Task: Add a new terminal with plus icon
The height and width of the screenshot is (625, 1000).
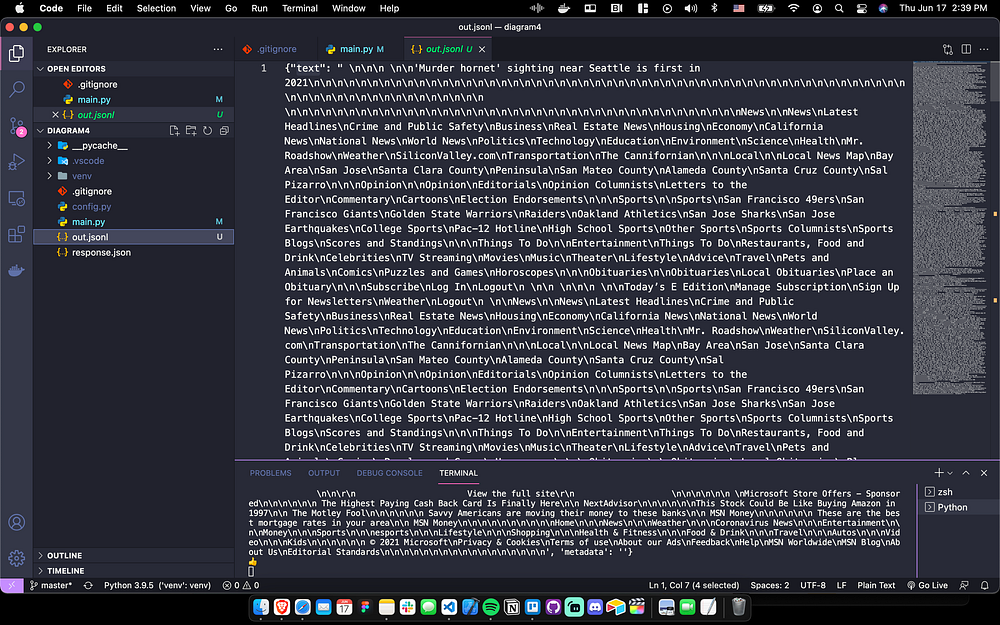Action: click(x=939, y=473)
